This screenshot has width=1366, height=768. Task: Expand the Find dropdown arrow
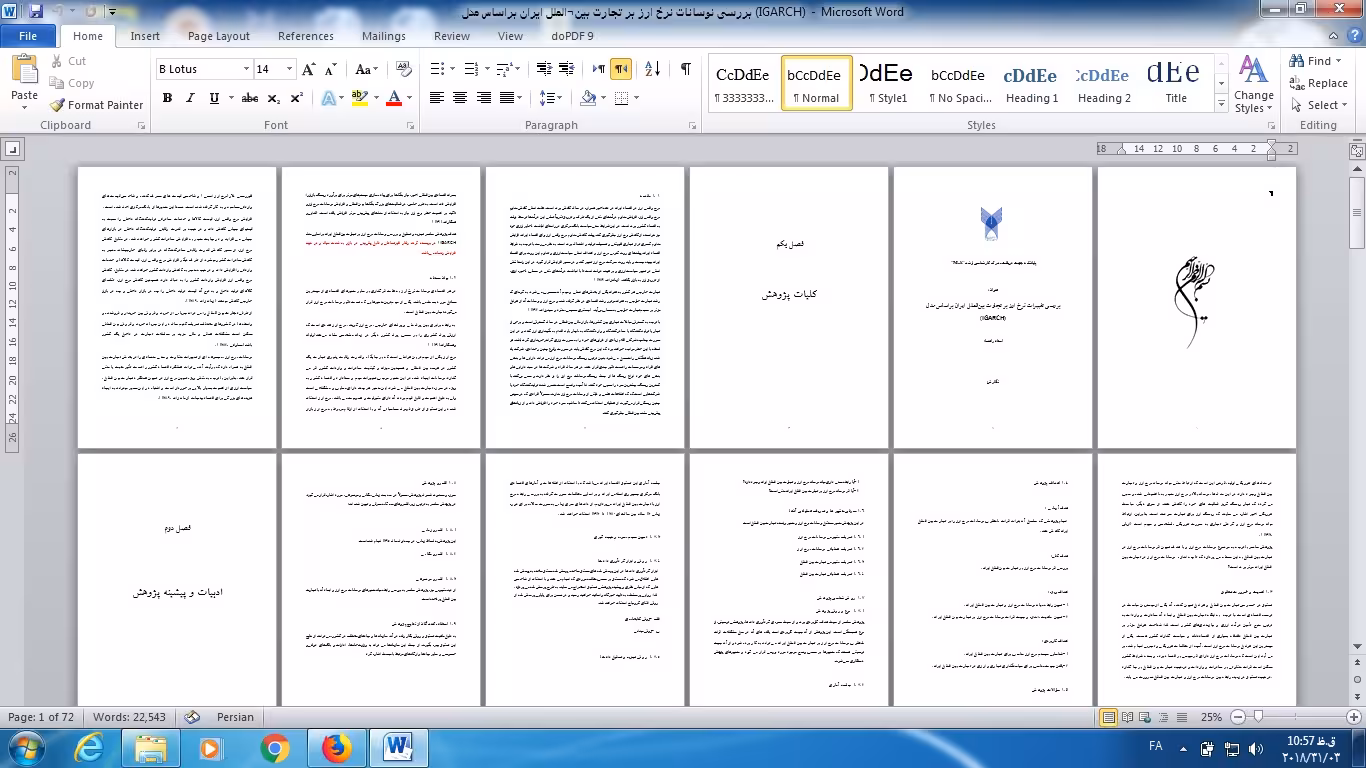click(1340, 61)
